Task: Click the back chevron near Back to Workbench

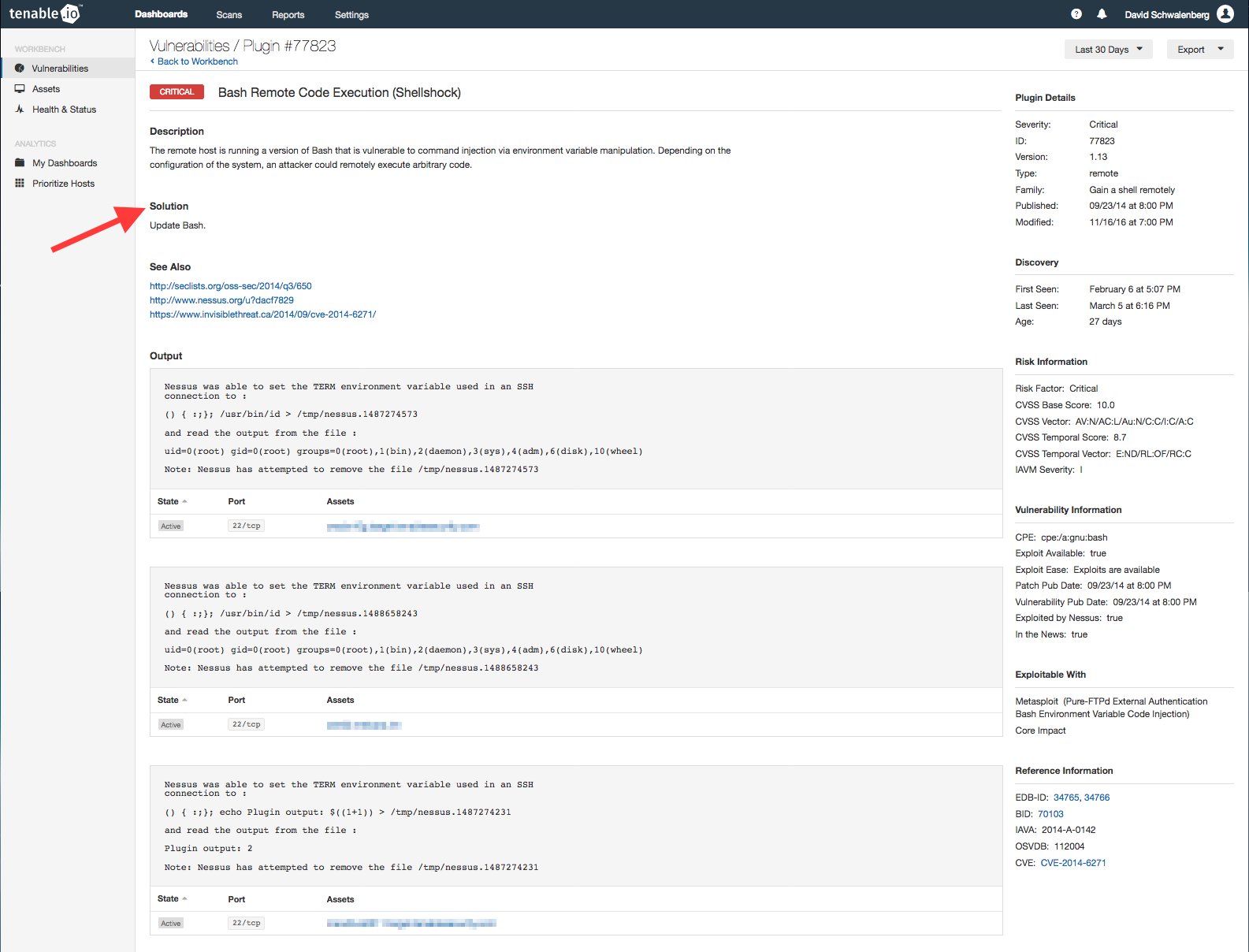Action: [152, 61]
